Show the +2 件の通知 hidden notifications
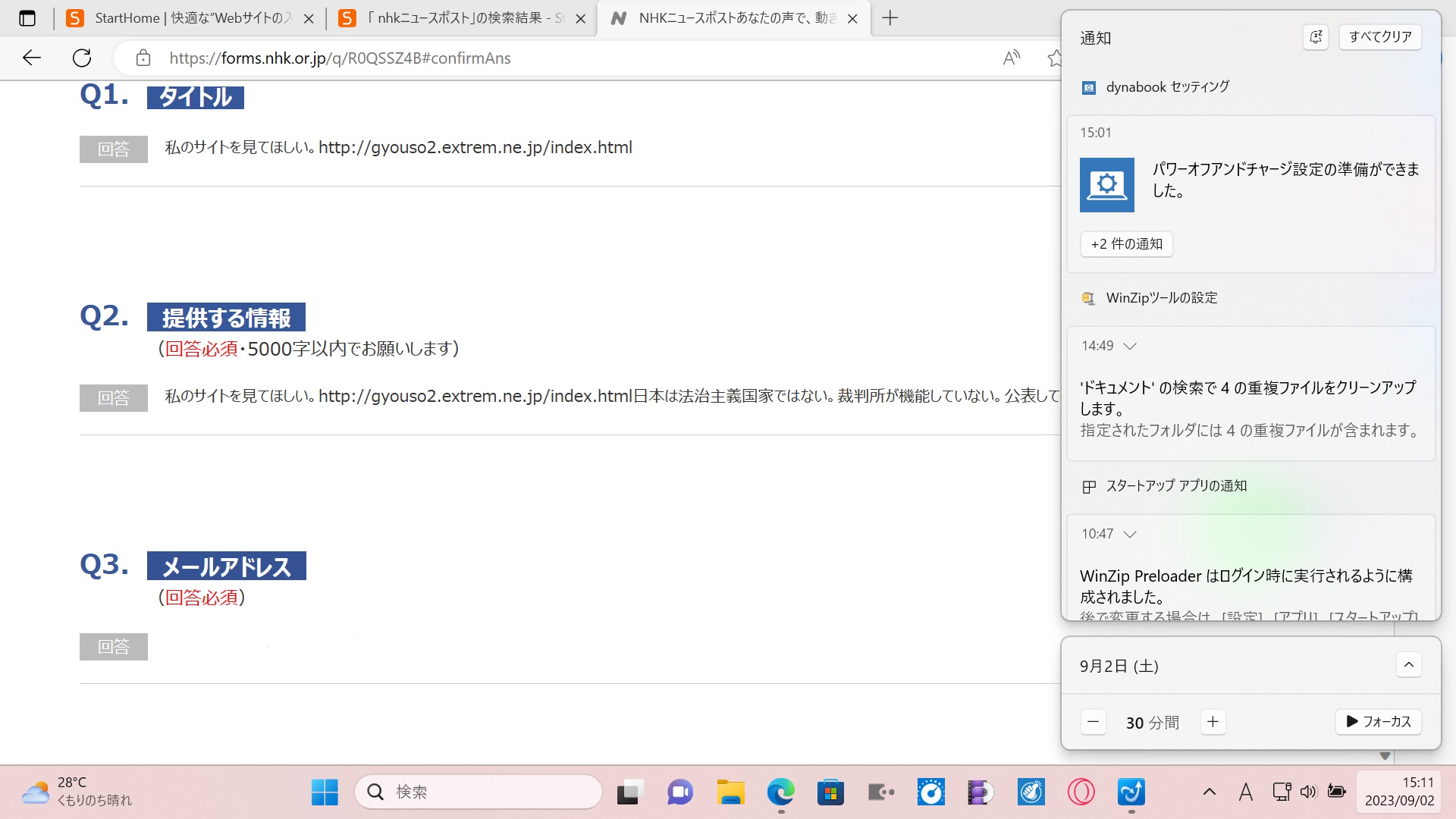 tap(1126, 244)
